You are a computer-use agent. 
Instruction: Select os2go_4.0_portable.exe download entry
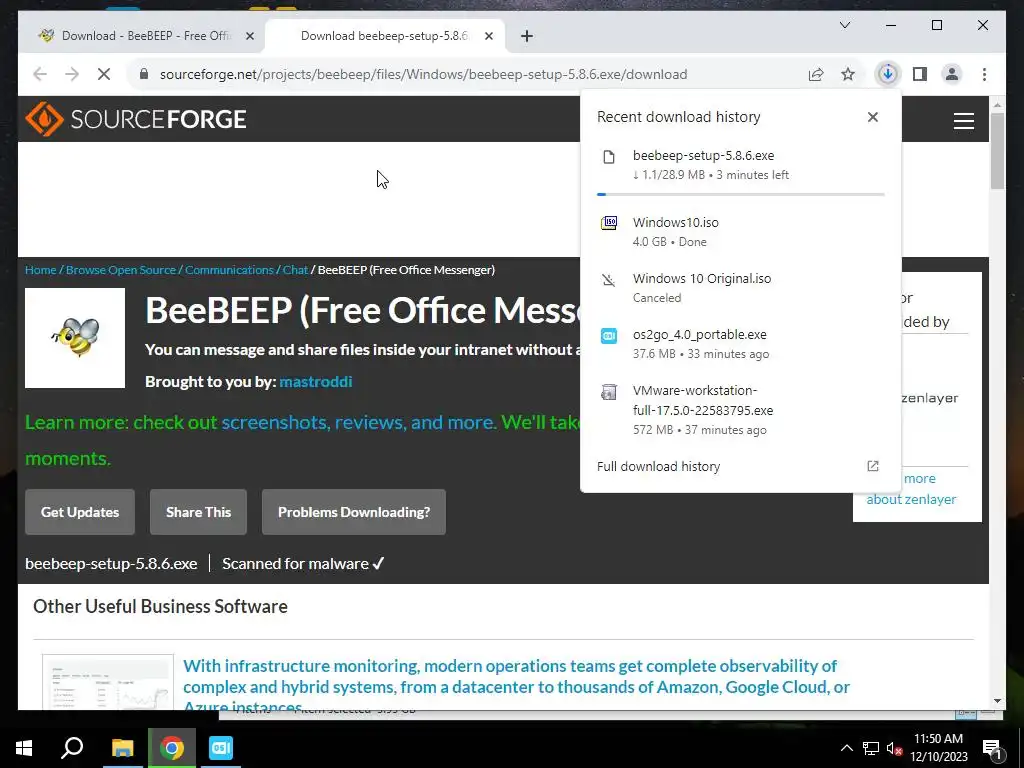(x=741, y=344)
